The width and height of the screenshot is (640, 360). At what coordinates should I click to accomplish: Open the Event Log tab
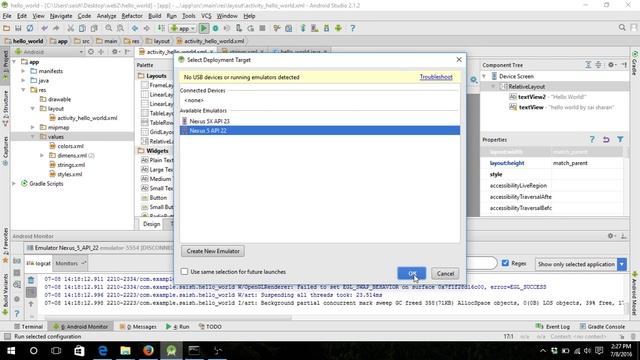point(553,327)
